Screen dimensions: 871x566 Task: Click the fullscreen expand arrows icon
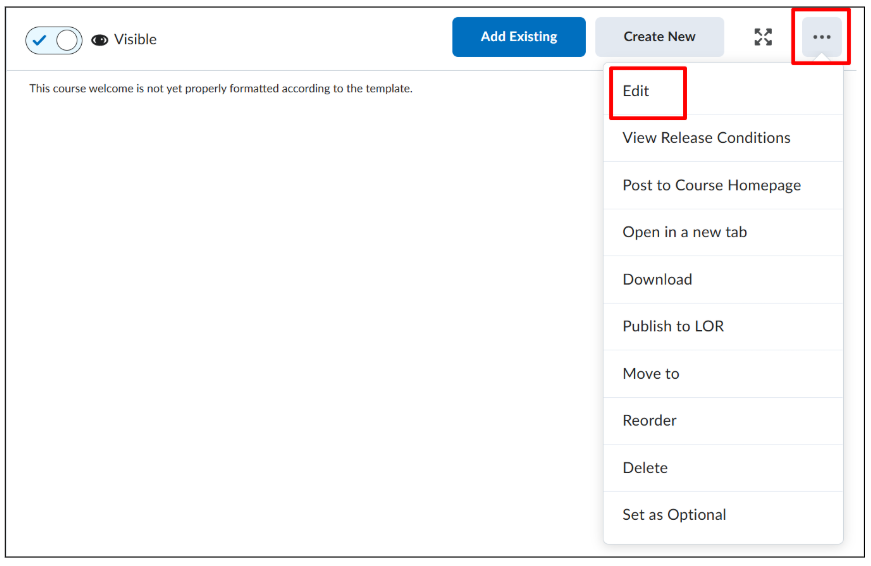[x=763, y=37]
